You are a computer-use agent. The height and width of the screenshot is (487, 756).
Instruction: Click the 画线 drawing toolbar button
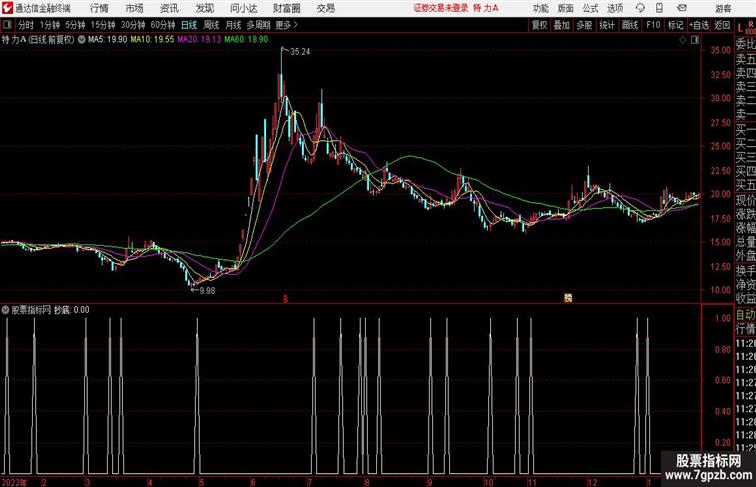pyautogui.click(x=630, y=25)
